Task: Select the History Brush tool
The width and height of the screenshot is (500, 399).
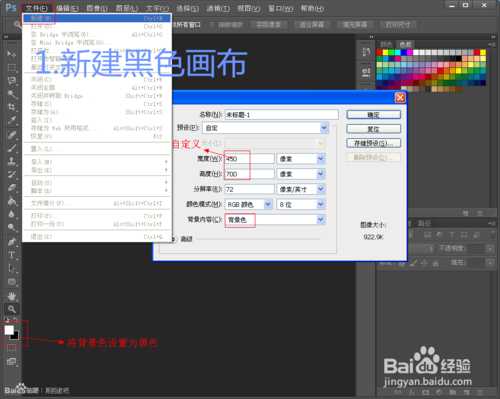Action: (11, 174)
